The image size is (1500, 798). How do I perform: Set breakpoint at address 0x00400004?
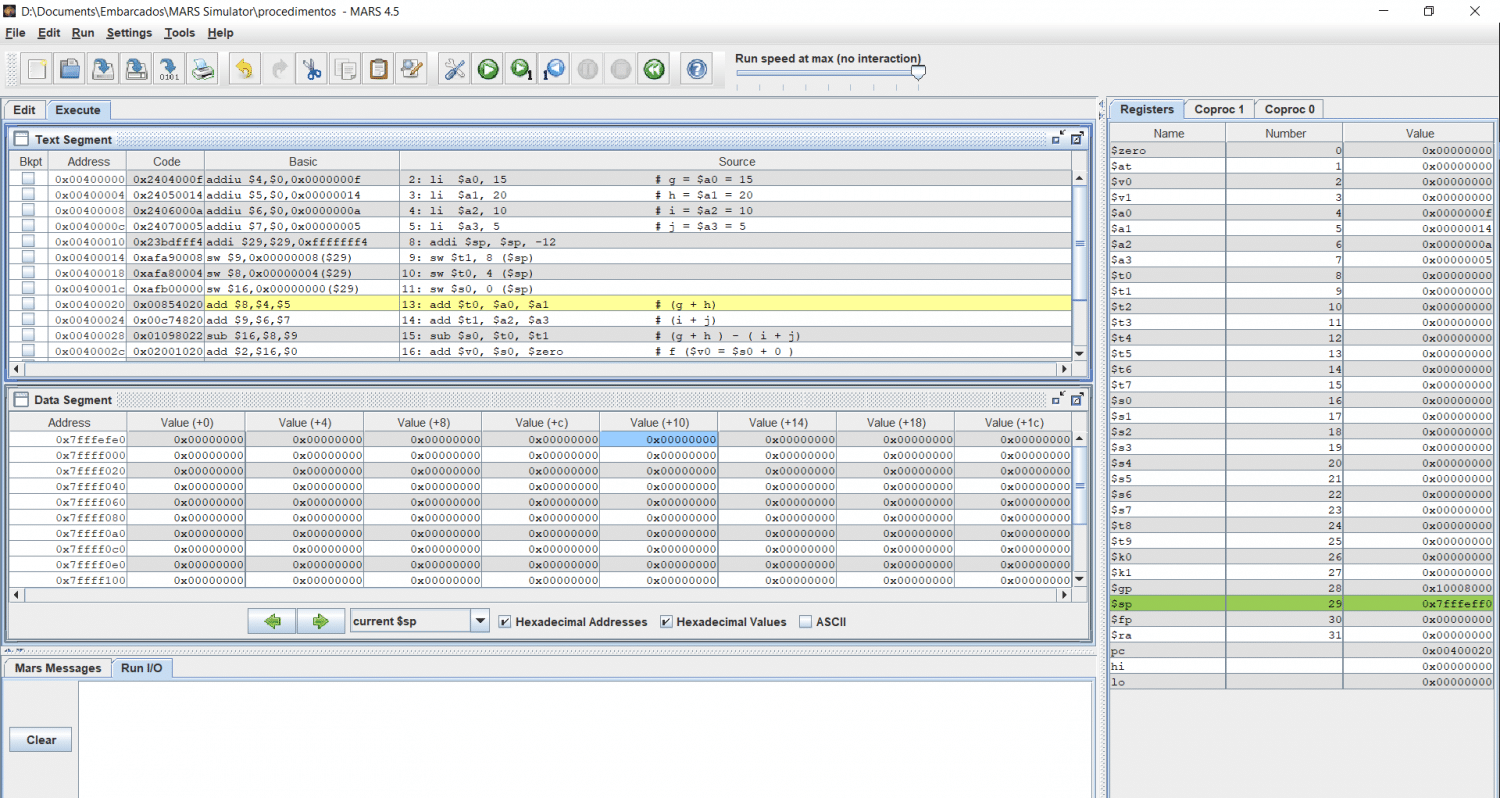pyautogui.click(x=28, y=194)
